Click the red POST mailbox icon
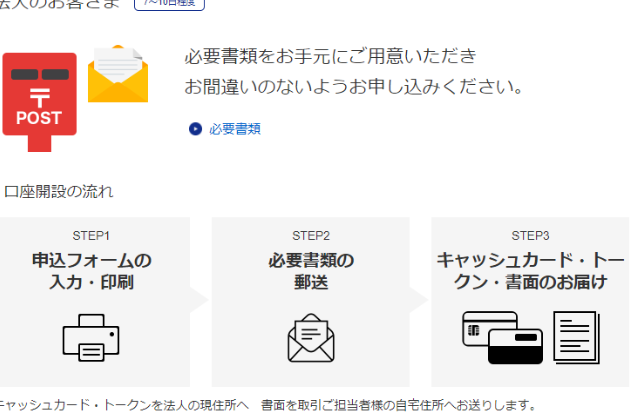 39,98
